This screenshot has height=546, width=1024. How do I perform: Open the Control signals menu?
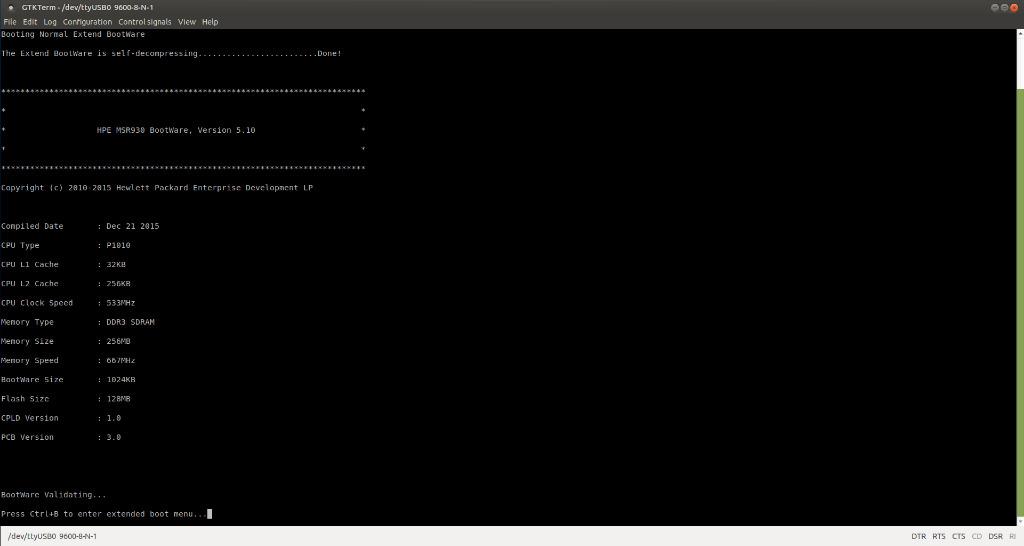tap(144, 21)
